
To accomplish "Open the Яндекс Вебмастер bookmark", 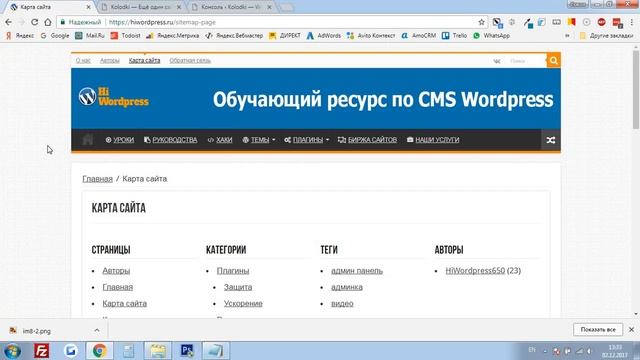I will tap(234, 36).
